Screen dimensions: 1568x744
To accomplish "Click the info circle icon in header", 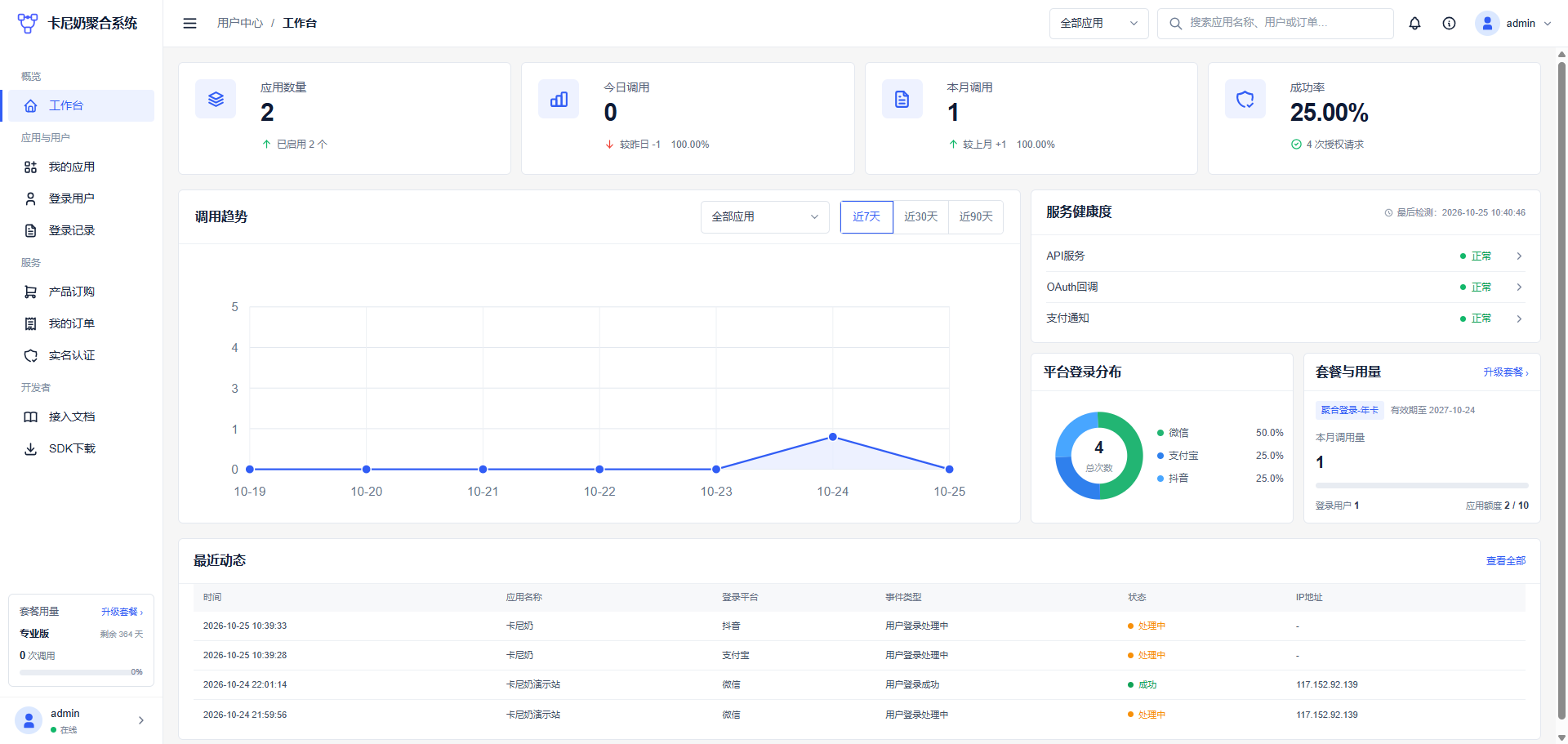I will [x=1449, y=23].
